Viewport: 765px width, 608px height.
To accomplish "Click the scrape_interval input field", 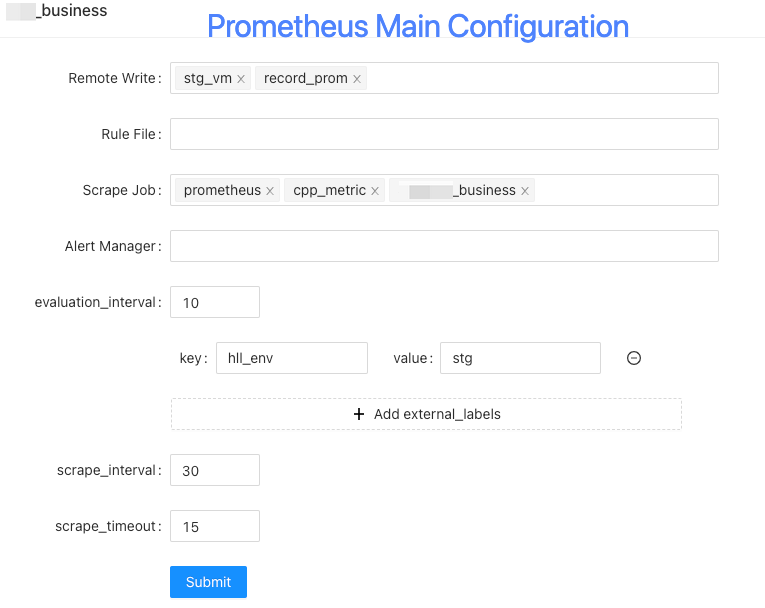I will point(215,470).
